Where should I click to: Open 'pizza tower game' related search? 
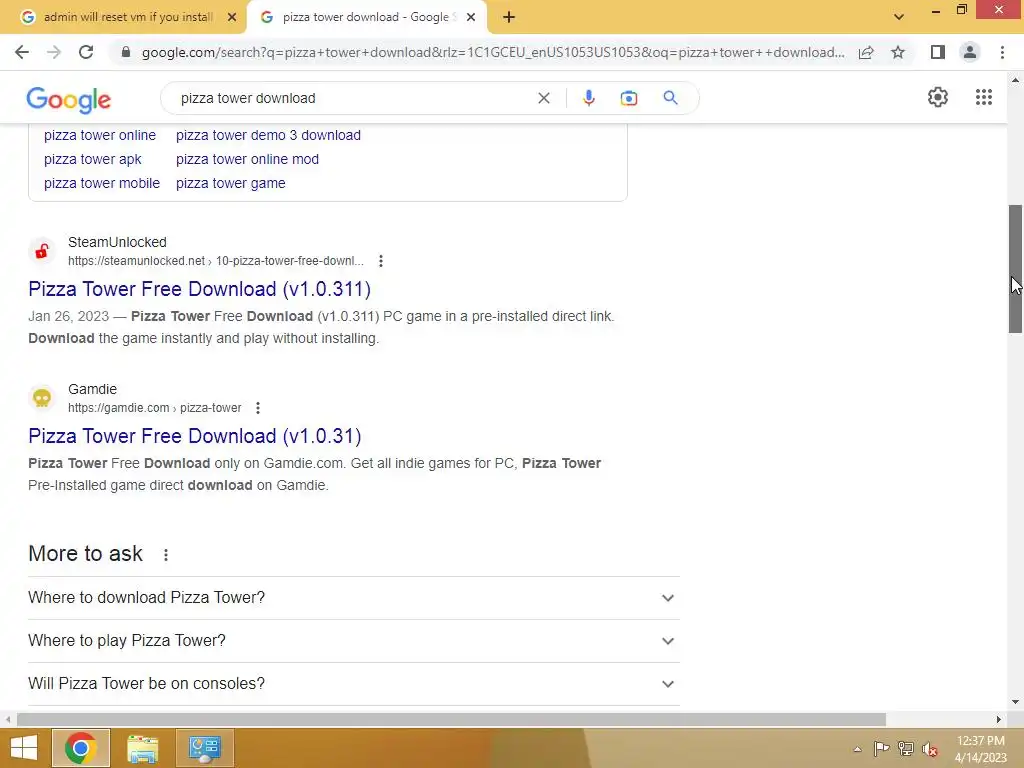pos(231,184)
